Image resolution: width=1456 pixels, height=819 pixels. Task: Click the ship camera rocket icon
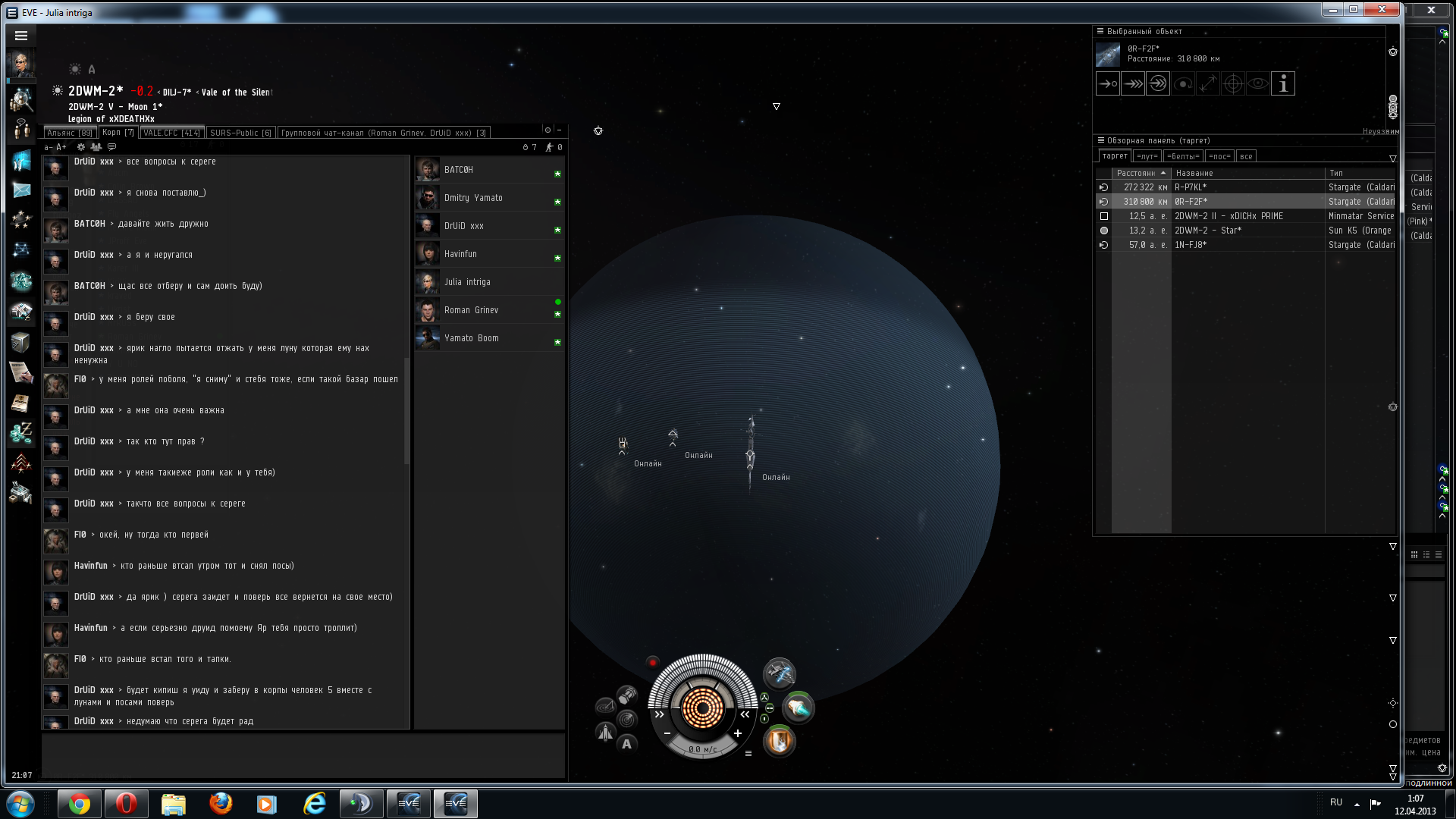click(605, 732)
